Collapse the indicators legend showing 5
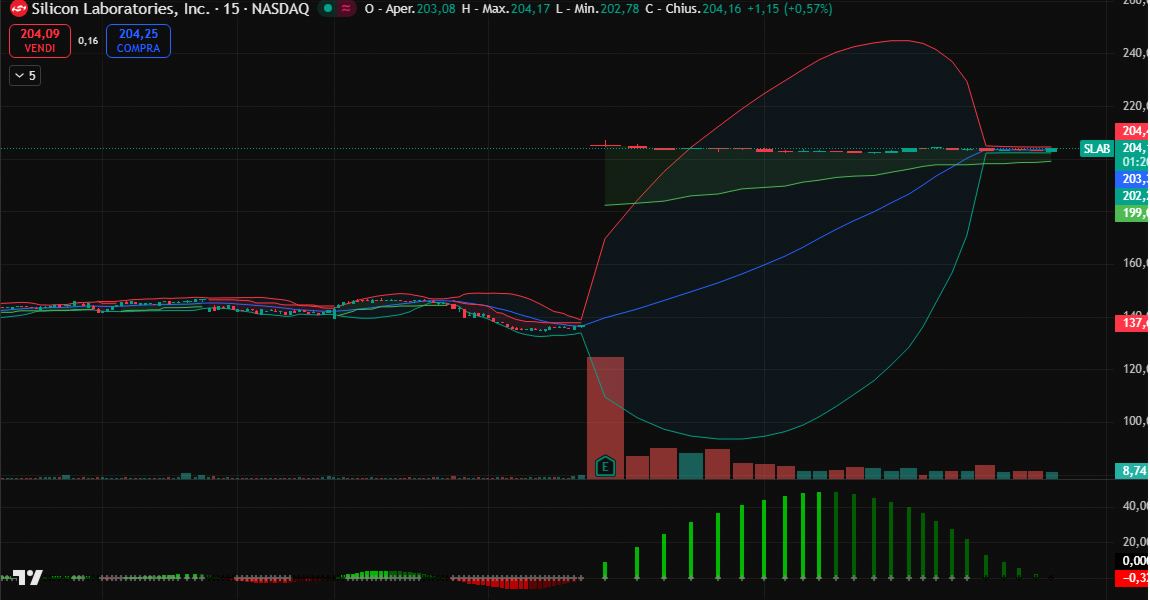Screen dimensions: 1150x600 point(25,76)
